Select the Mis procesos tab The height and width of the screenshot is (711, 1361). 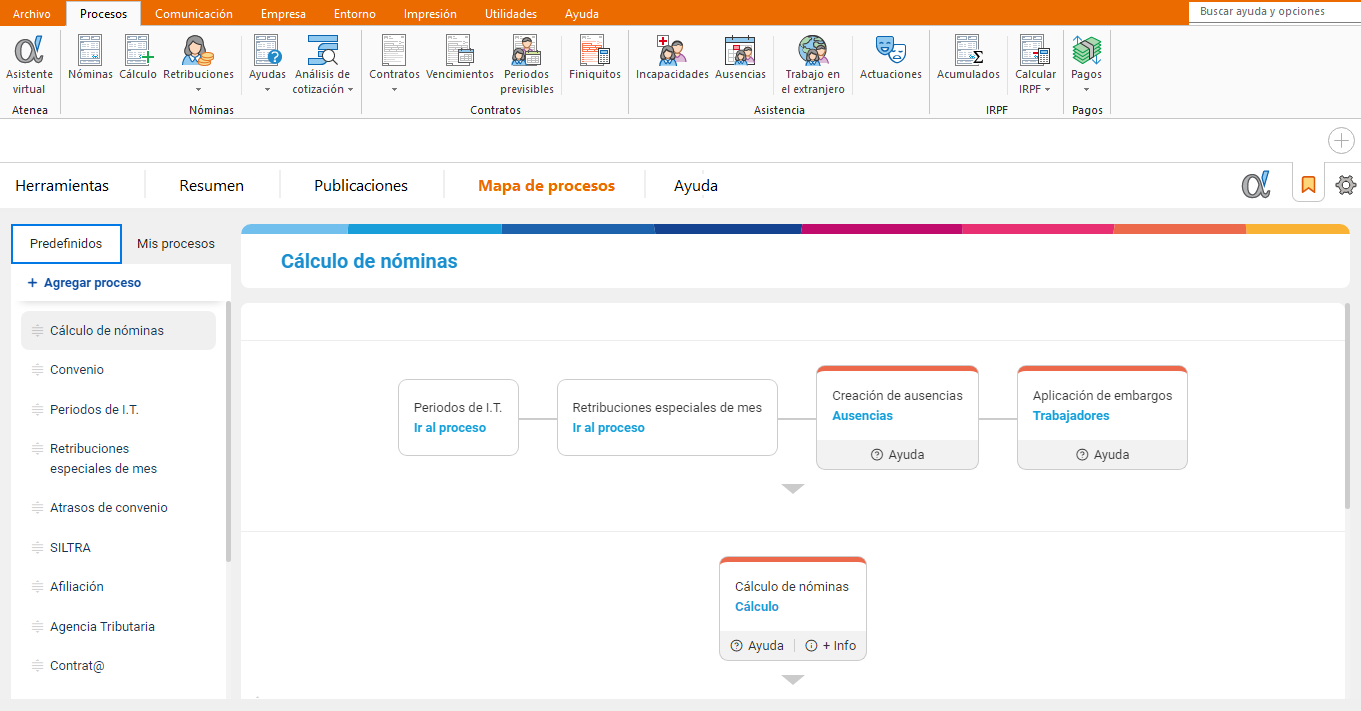click(176, 244)
